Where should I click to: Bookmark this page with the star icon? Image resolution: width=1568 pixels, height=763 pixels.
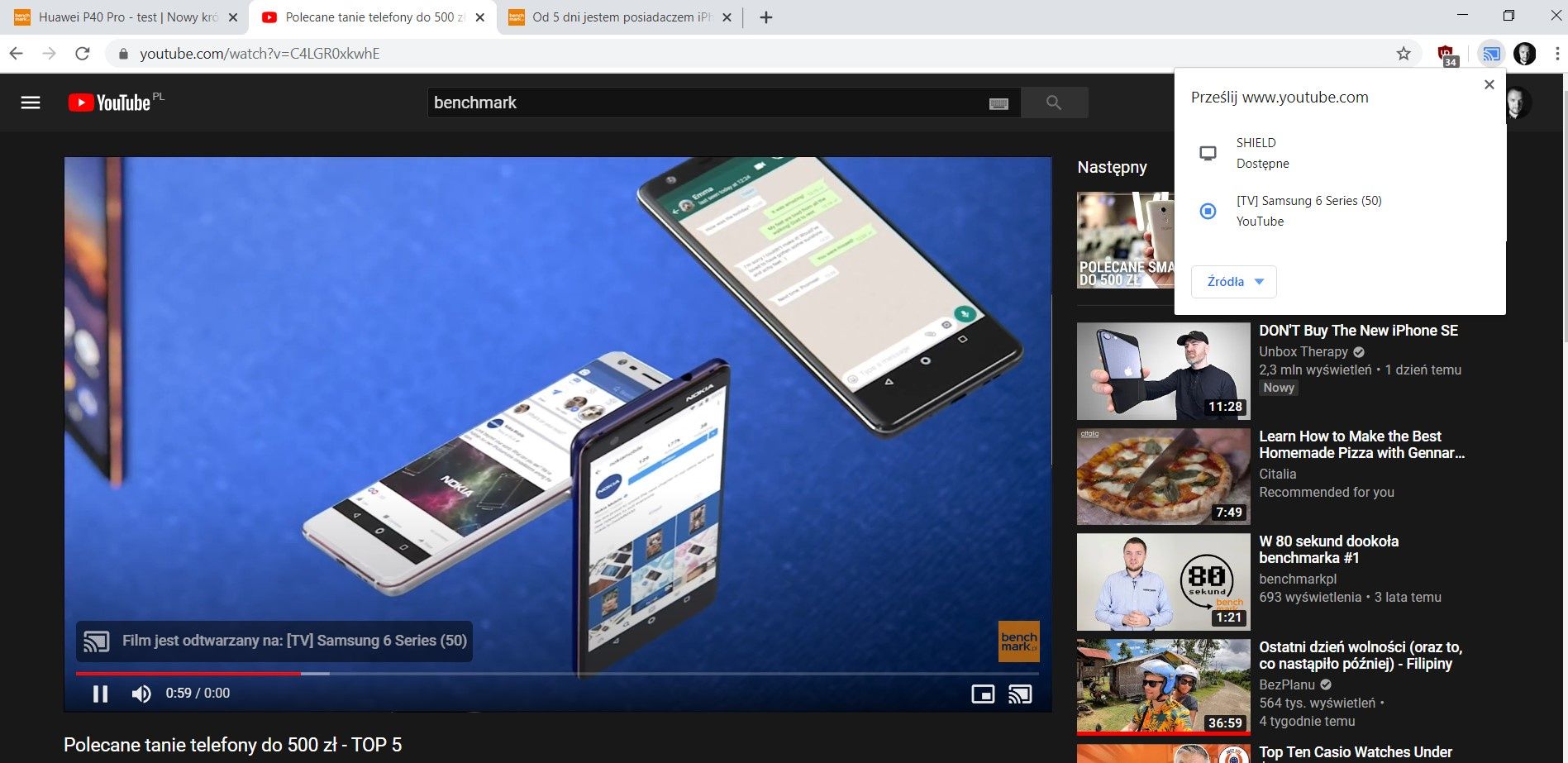[1404, 54]
